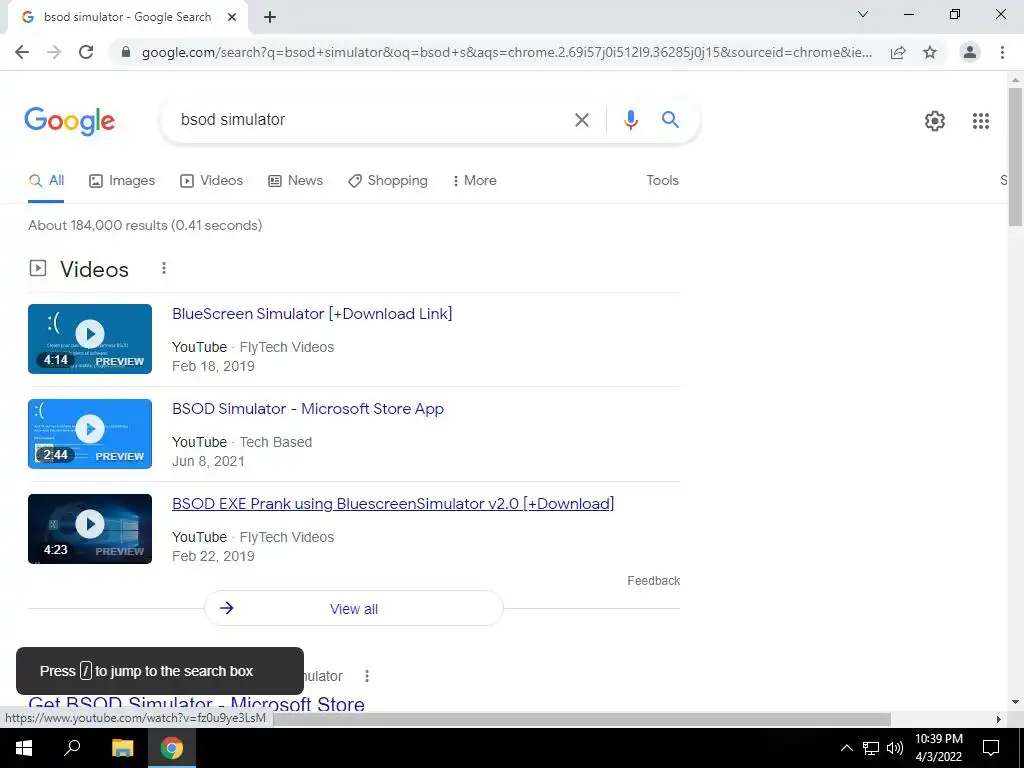Click the browser forward arrow
Image resolution: width=1024 pixels, height=768 pixels.
tap(54, 52)
